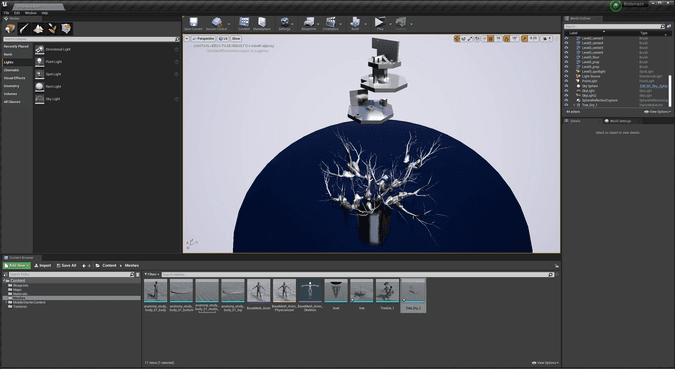675x369 pixels.
Task: Click the camera speed viewport button
Action: [546, 39]
